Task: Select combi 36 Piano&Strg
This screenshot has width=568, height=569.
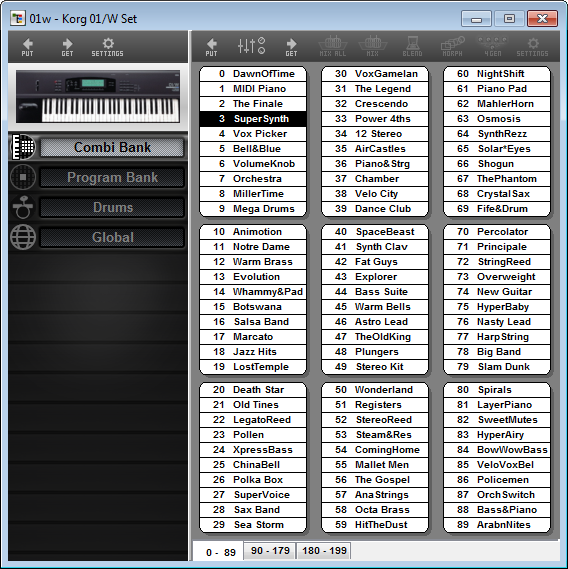Action: [375, 164]
